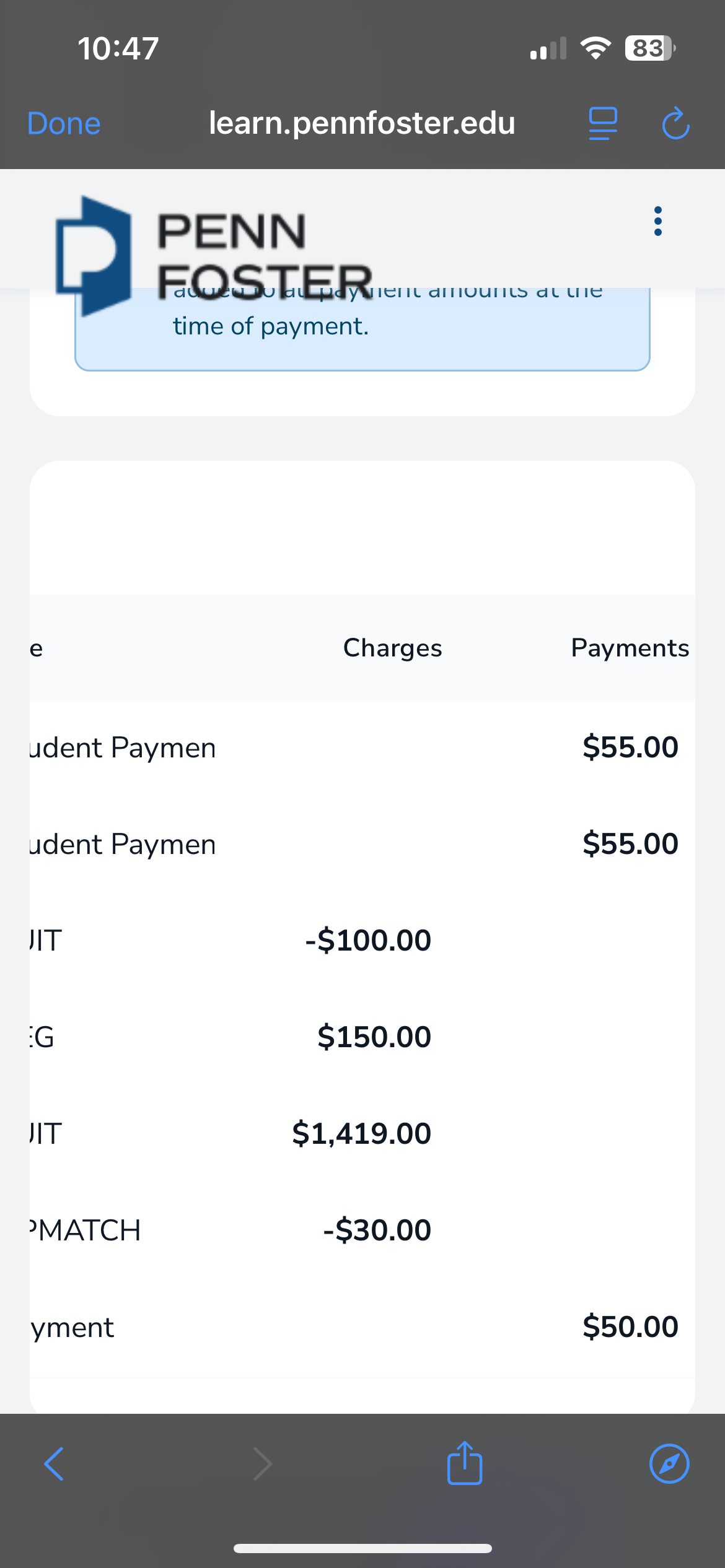Tap the blue payment notice box

point(362,334)
